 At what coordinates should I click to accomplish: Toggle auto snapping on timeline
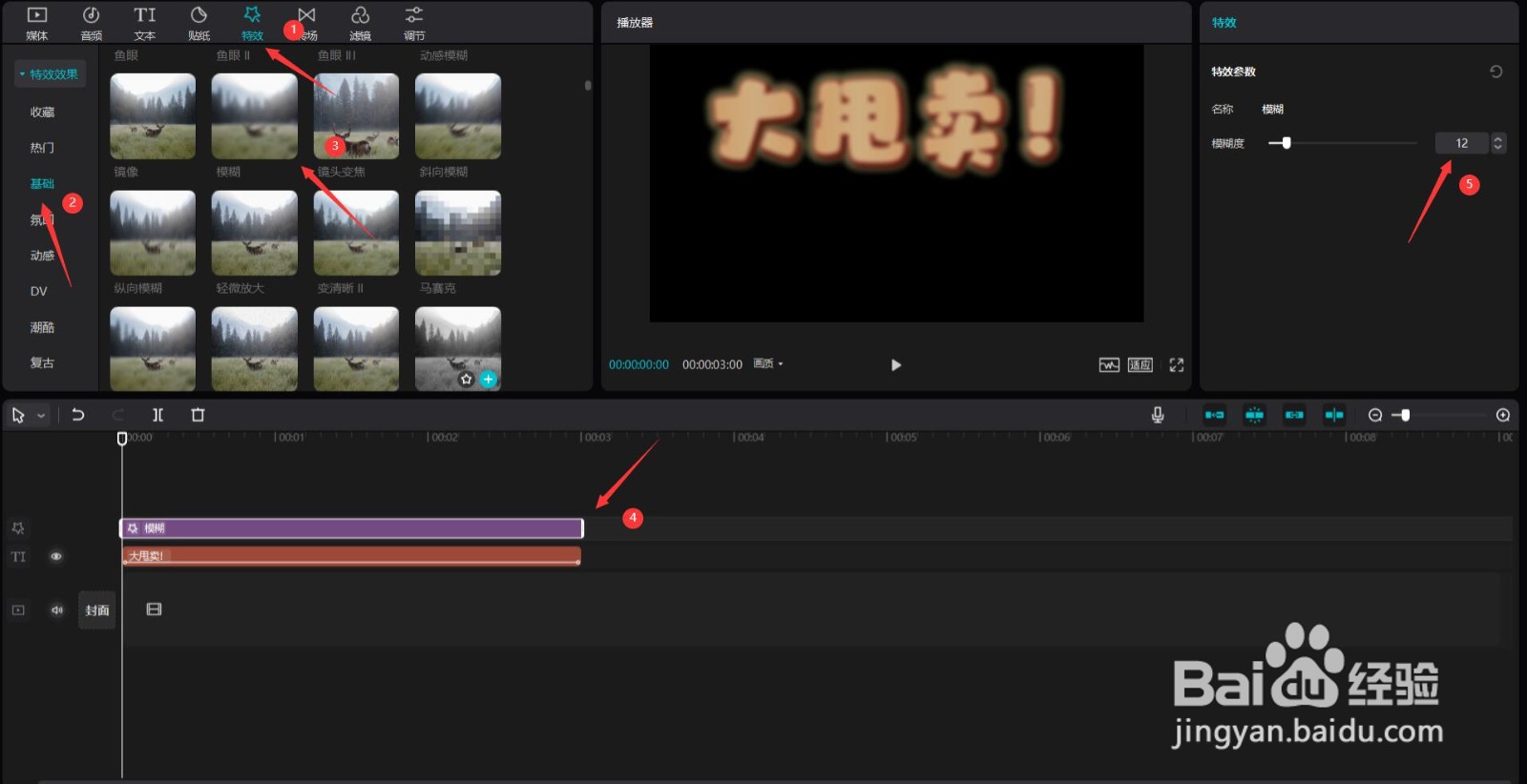[1254, 415]
